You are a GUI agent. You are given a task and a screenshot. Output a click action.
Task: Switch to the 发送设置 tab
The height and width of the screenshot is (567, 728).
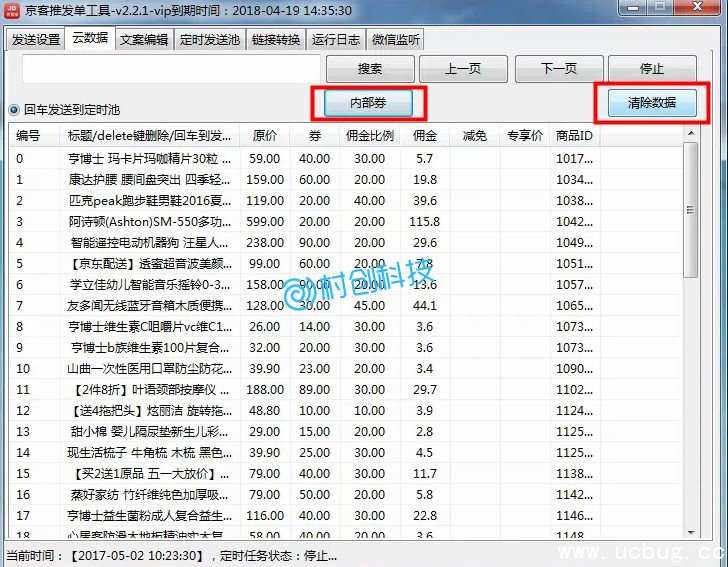click(x=36, y=39)
